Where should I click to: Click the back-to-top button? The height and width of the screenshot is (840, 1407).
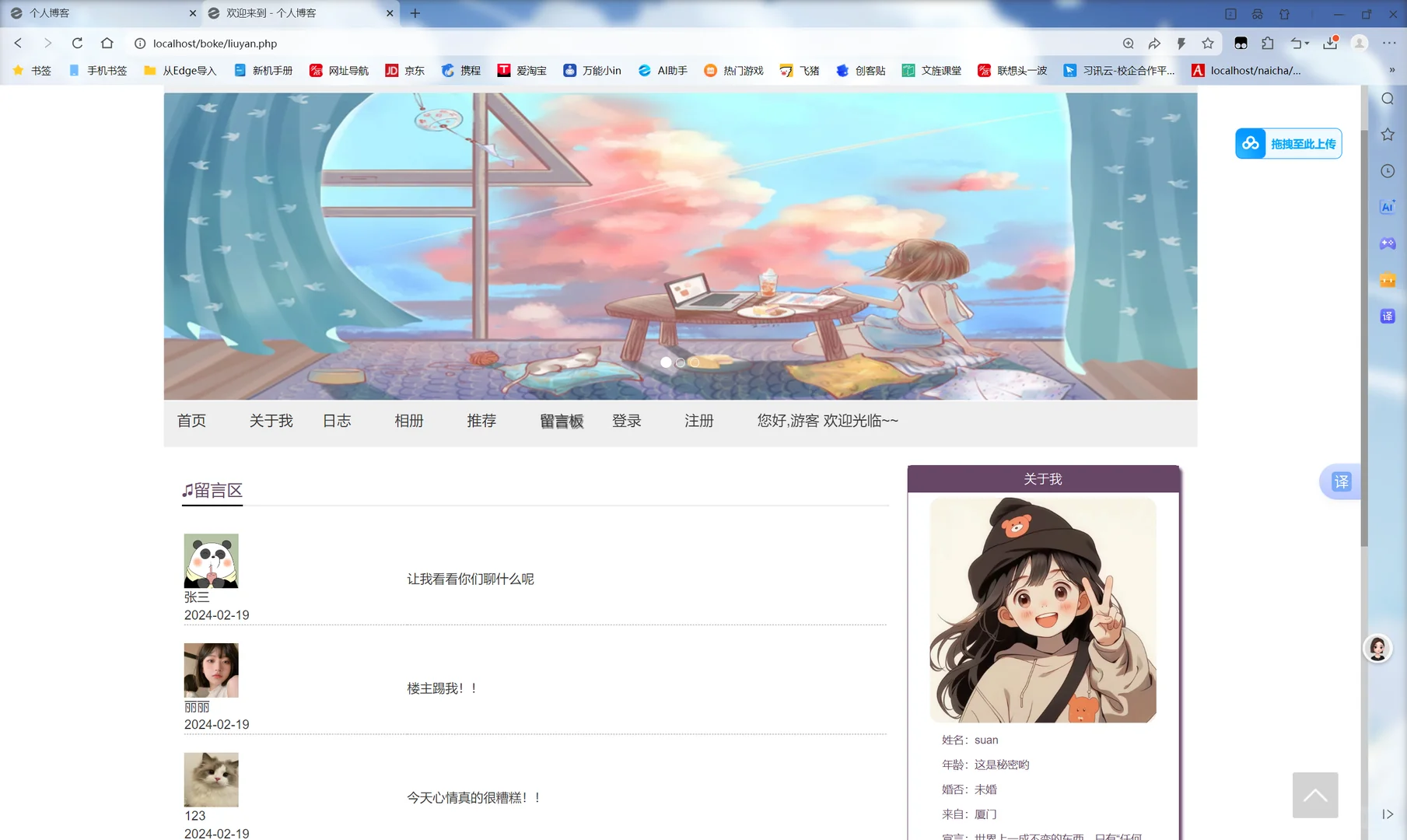(1314, 795)
